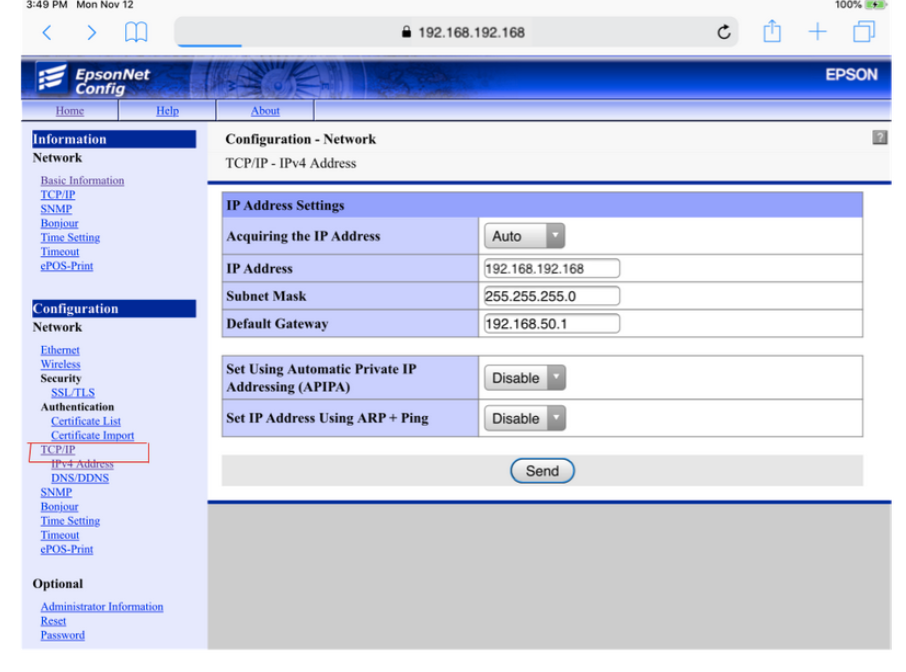Open the Password settings link
The width and height of the screenshot is (906, 672).
click(62, 635)
